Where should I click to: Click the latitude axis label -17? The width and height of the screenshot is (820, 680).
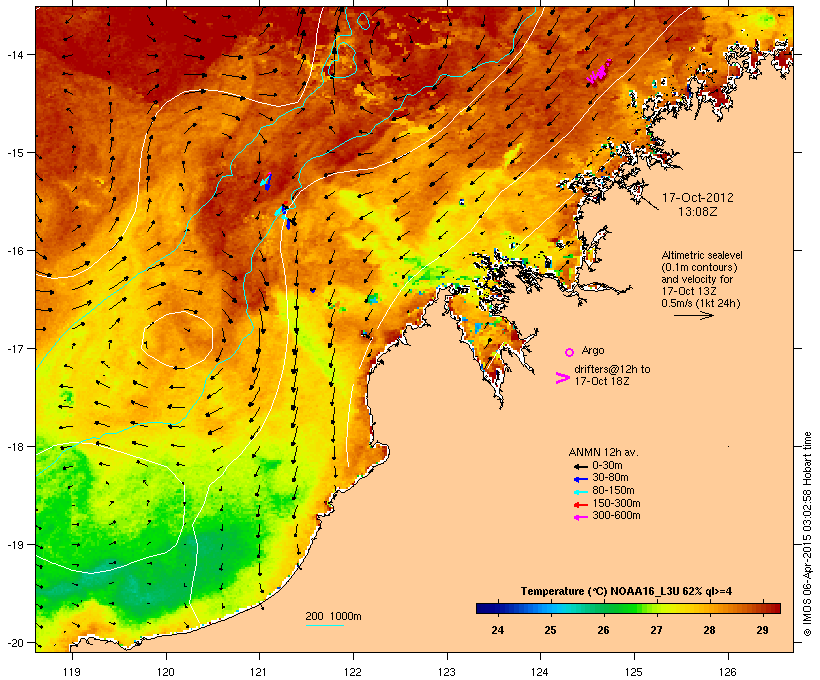(14, 349)
